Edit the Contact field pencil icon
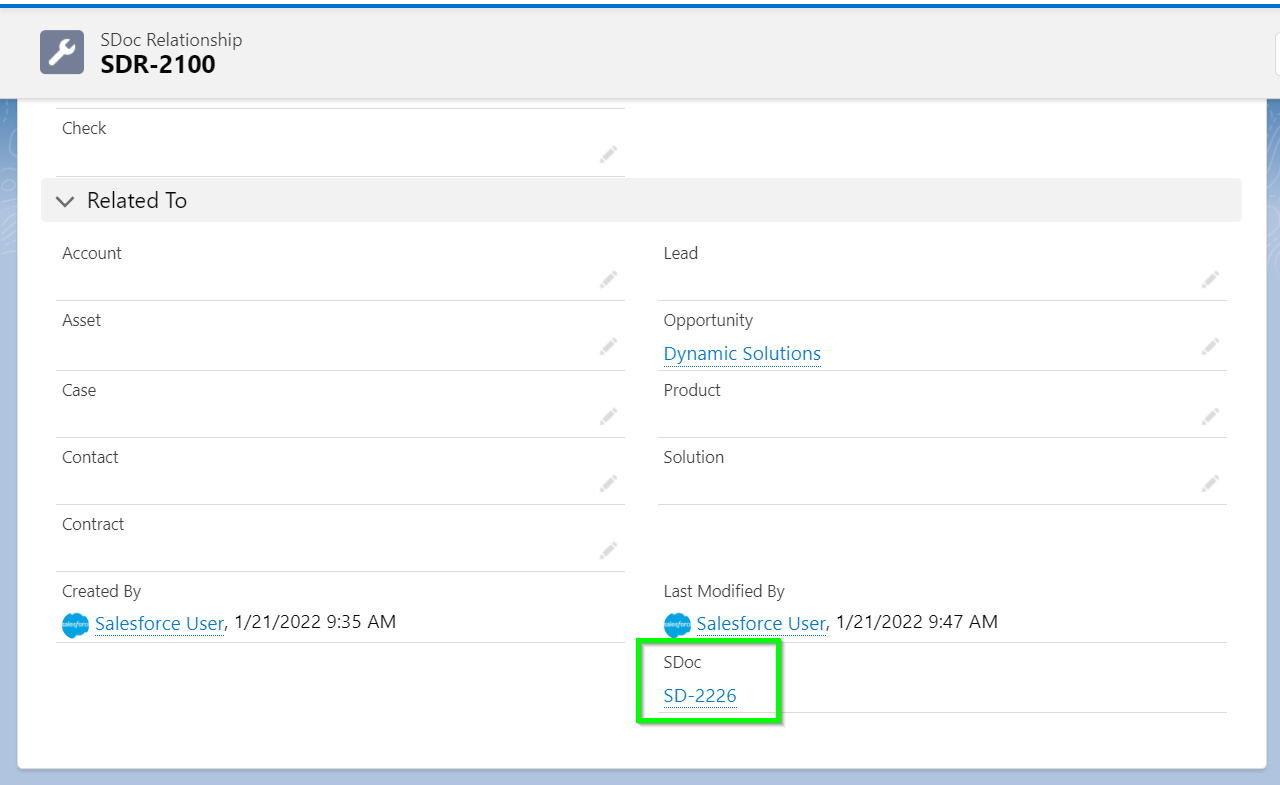Viewport: 1280px width, 785px height. (x=608, y=483)
